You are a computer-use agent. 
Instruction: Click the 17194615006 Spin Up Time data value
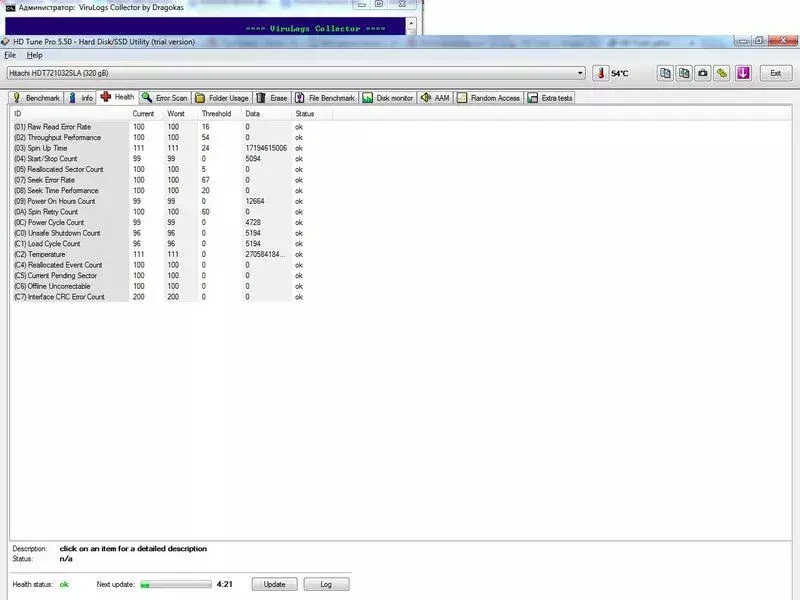click(266, 148)
